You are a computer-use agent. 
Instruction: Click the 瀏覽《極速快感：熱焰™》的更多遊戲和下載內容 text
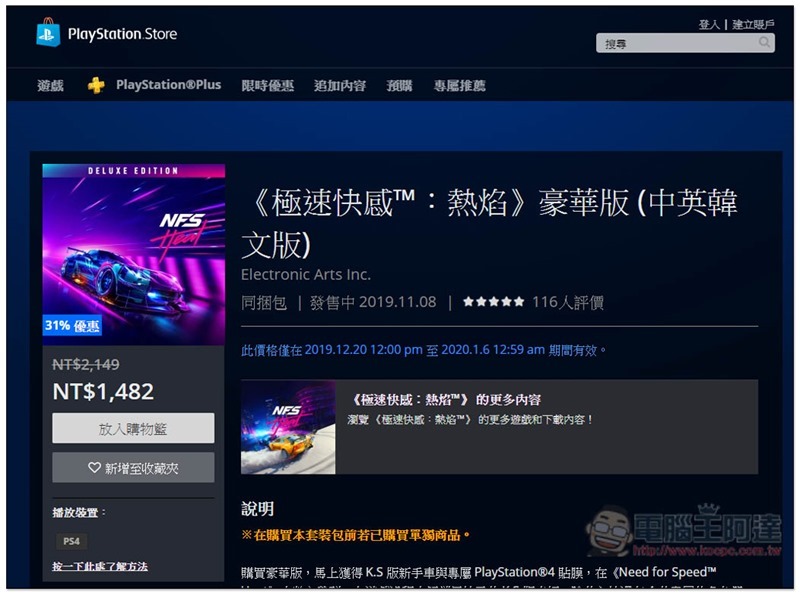470,420
